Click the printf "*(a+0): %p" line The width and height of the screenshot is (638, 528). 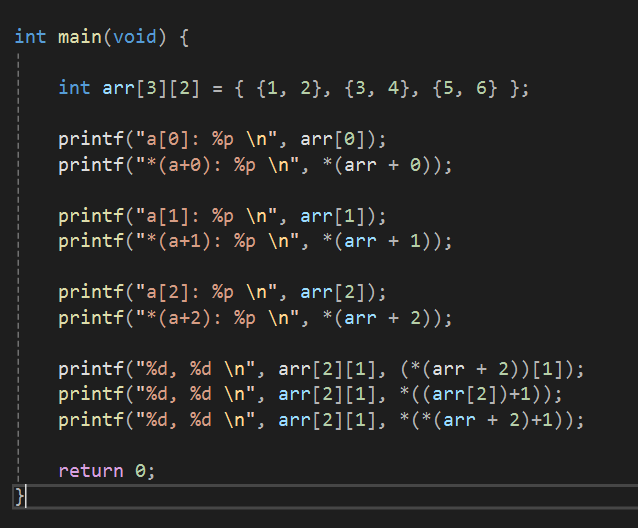tap(256, 165)
